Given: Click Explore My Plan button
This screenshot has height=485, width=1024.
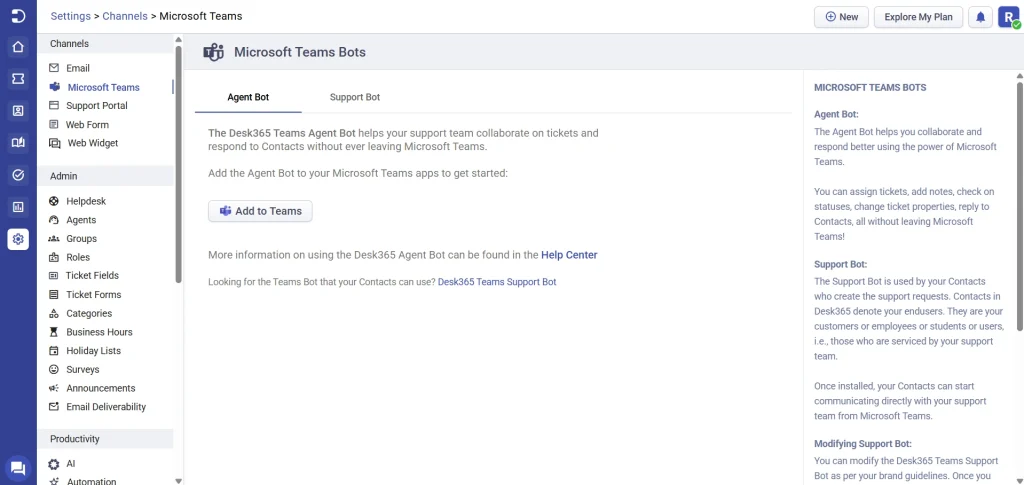Looking at the screenshot, I should tap(918, 17).
